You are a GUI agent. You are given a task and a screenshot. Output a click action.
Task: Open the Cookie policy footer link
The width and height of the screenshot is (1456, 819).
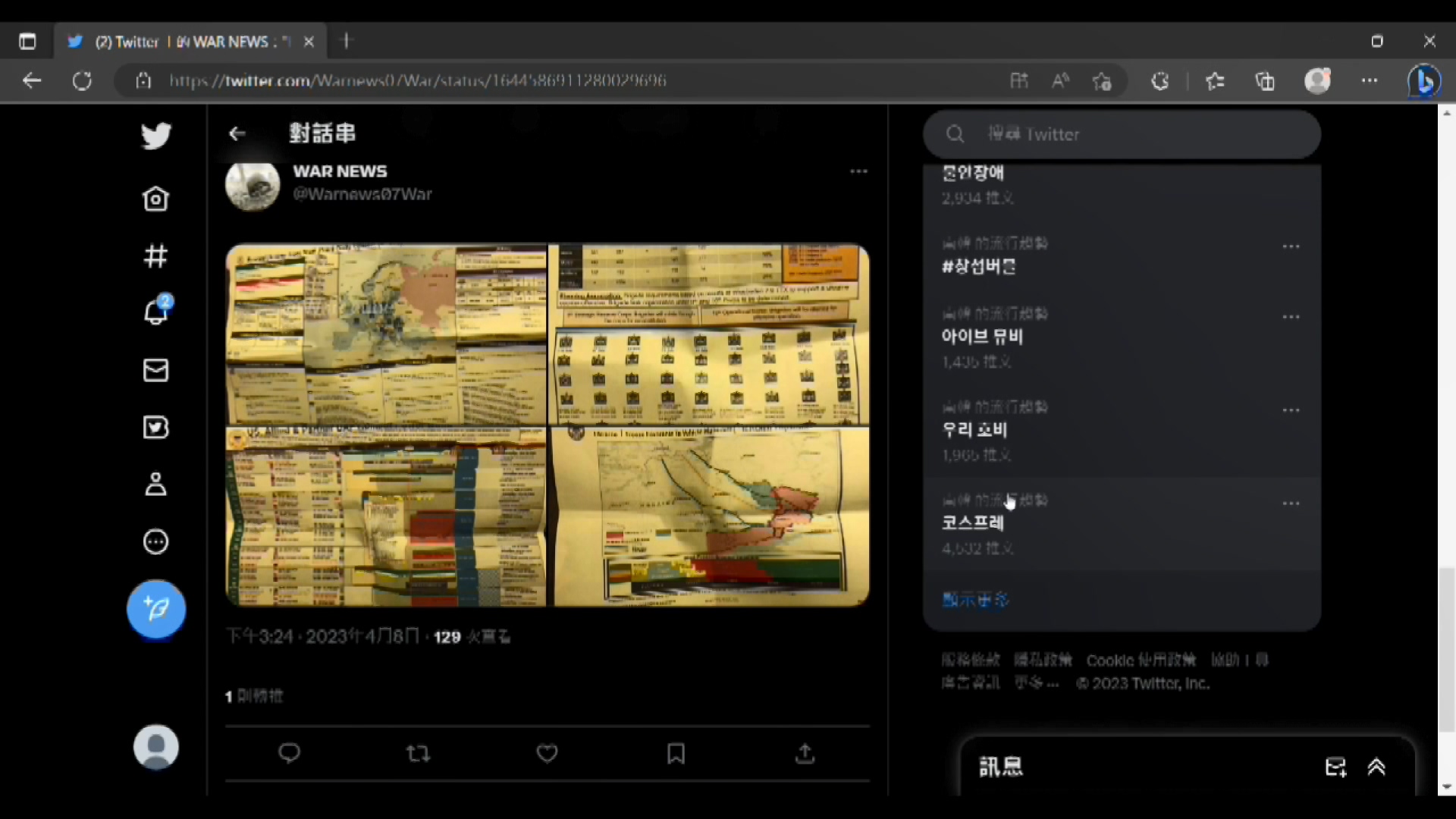coord(1141,661)
